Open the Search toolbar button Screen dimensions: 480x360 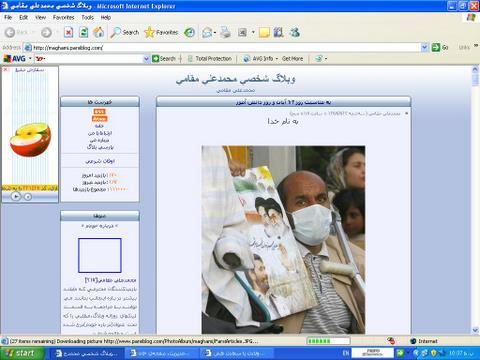(x=125, y=32)
